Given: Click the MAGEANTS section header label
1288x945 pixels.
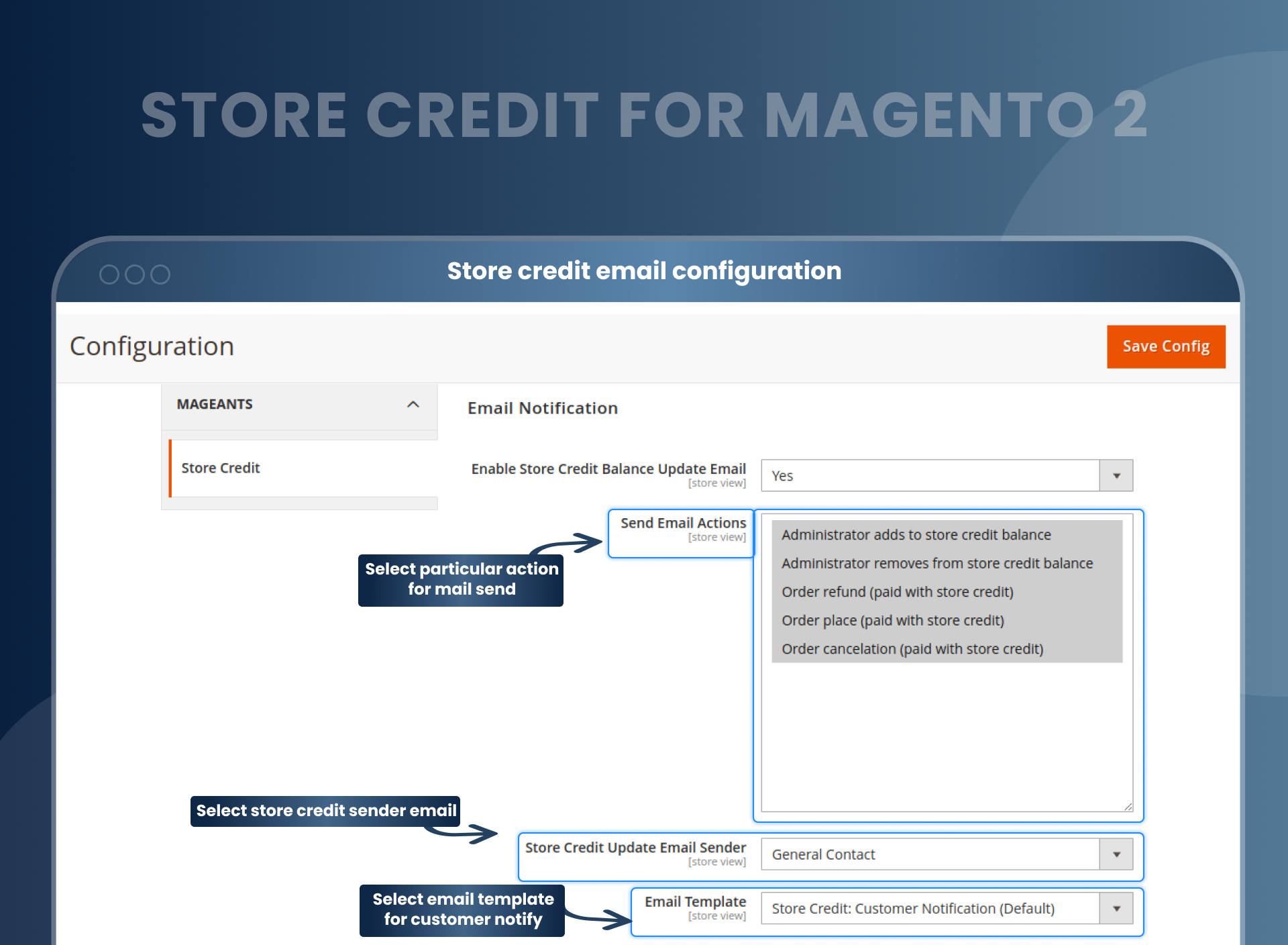Looking at the screenshot, I should pyautogui.click(x=215, y=404).
